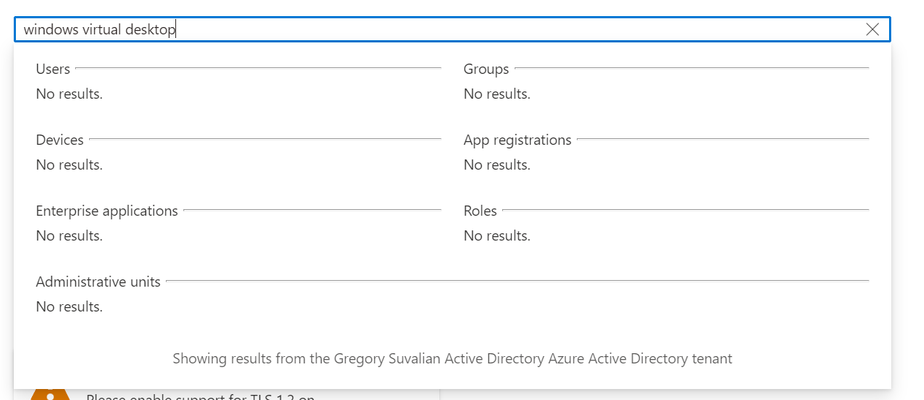
Task: Click the 'Showing results from' tenant footer text
Action: (x=453, y=358)
